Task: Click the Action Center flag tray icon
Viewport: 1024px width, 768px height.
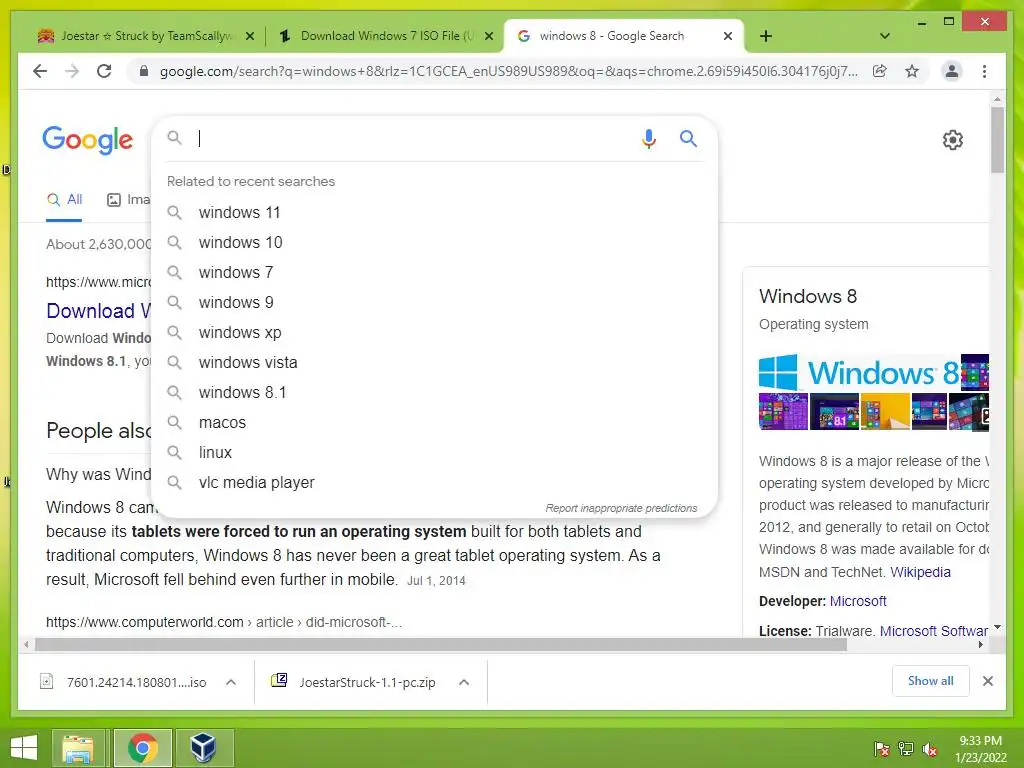Action: coord(882,749)
